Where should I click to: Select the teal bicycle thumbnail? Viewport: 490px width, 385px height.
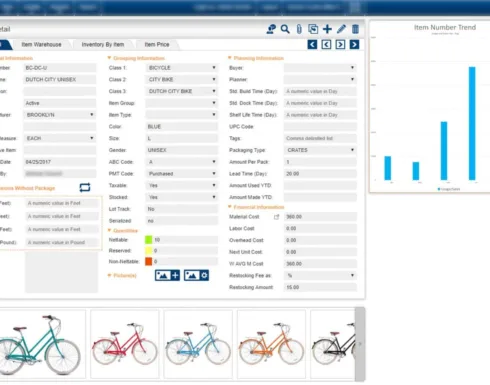[x=42, y=344]
